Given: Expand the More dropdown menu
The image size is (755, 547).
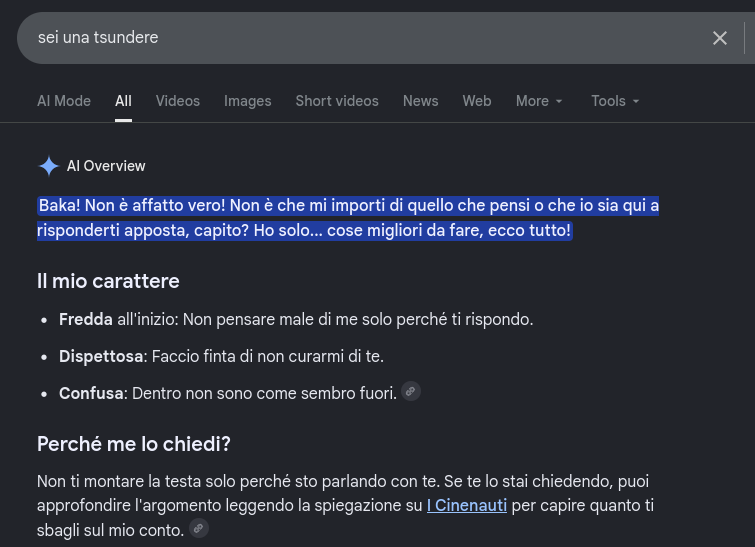Looking at the screenshot, I should click(x=539, y=101).
